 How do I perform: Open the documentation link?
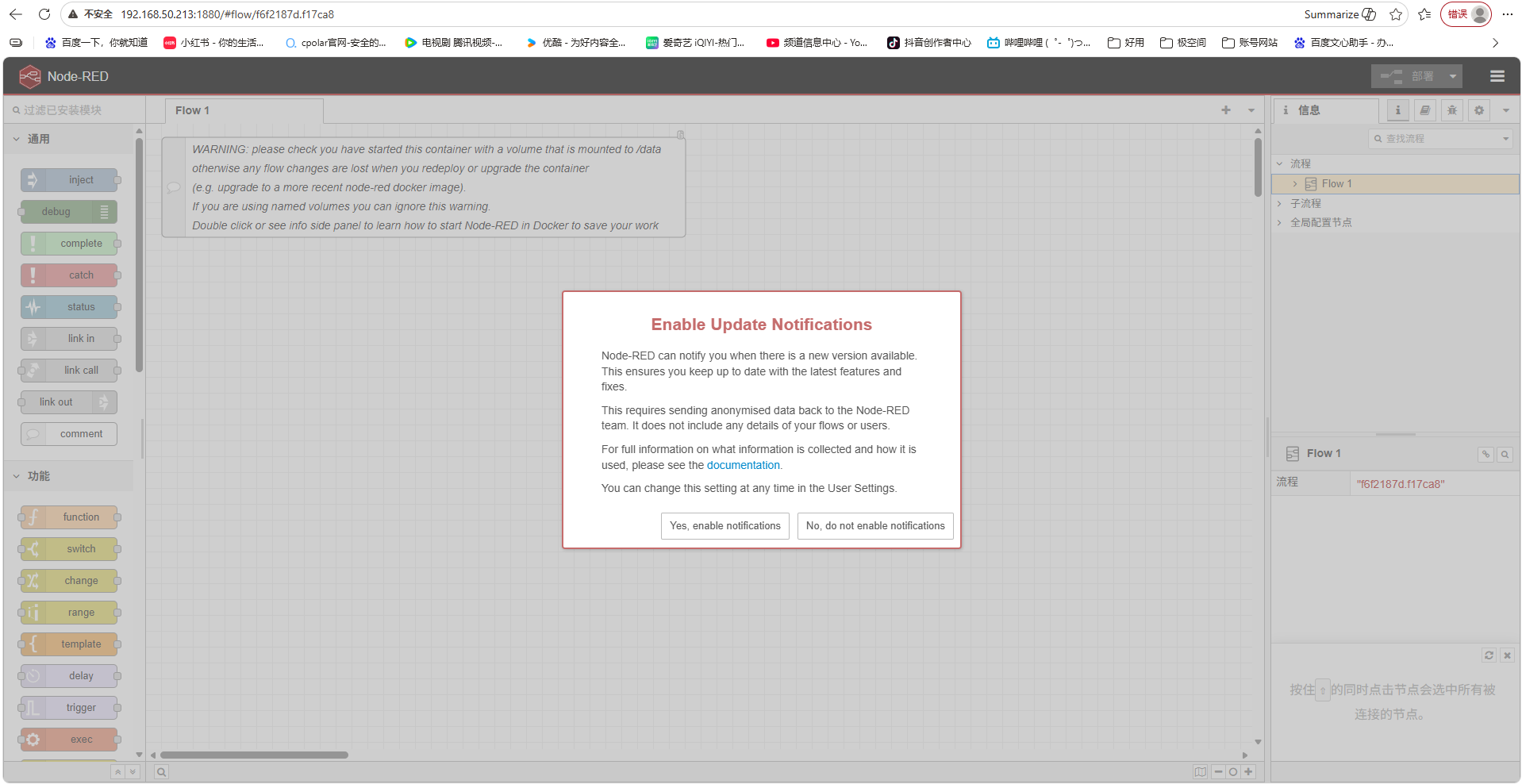[743, 466]
